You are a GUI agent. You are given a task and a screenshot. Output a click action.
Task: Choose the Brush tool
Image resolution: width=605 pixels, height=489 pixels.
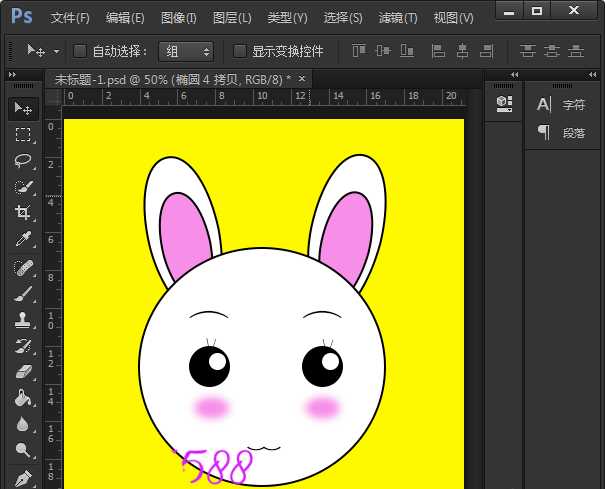pyautogui.click(x=23, y=294)
